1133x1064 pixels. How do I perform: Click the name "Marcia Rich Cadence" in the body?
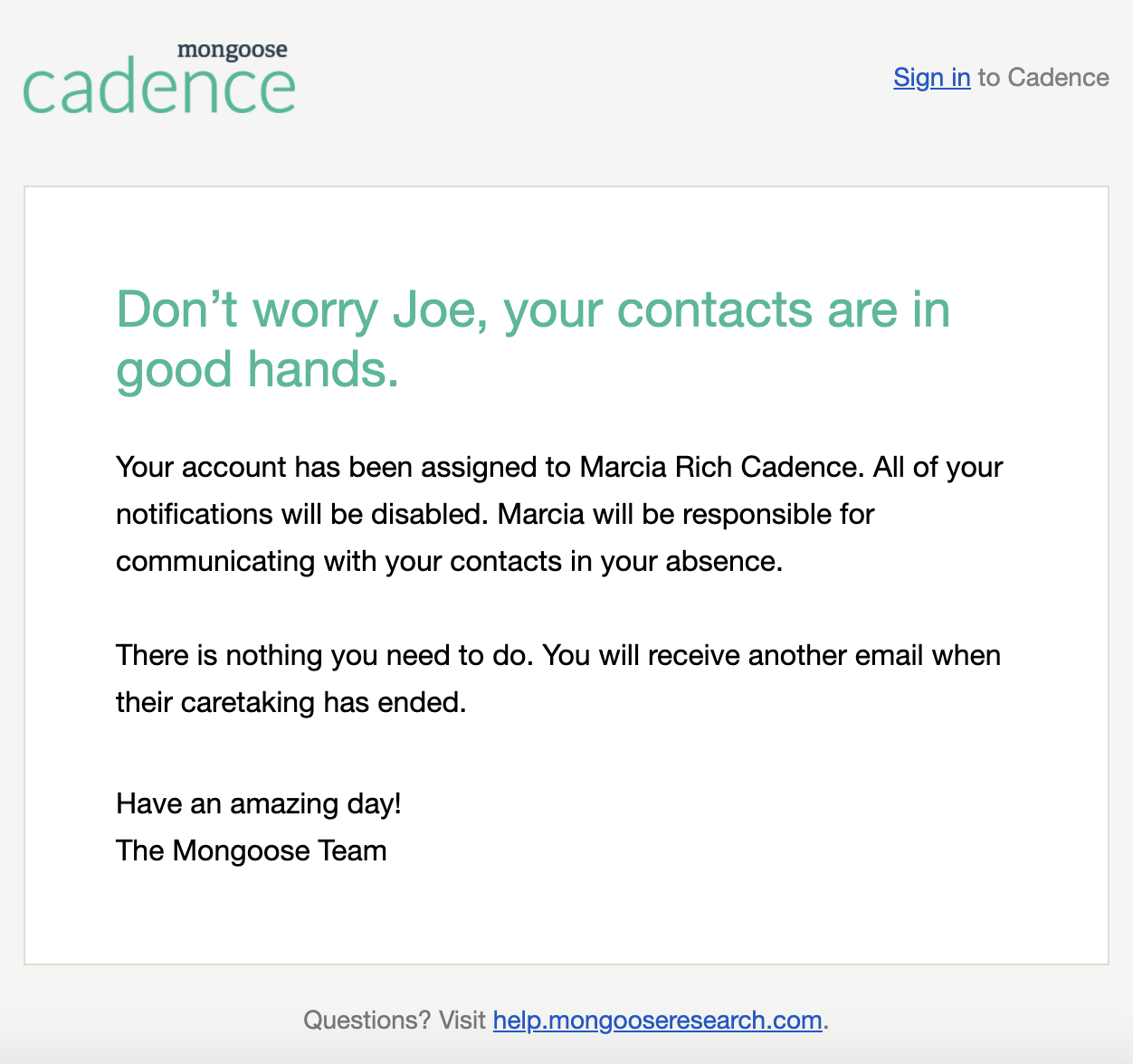719,467
